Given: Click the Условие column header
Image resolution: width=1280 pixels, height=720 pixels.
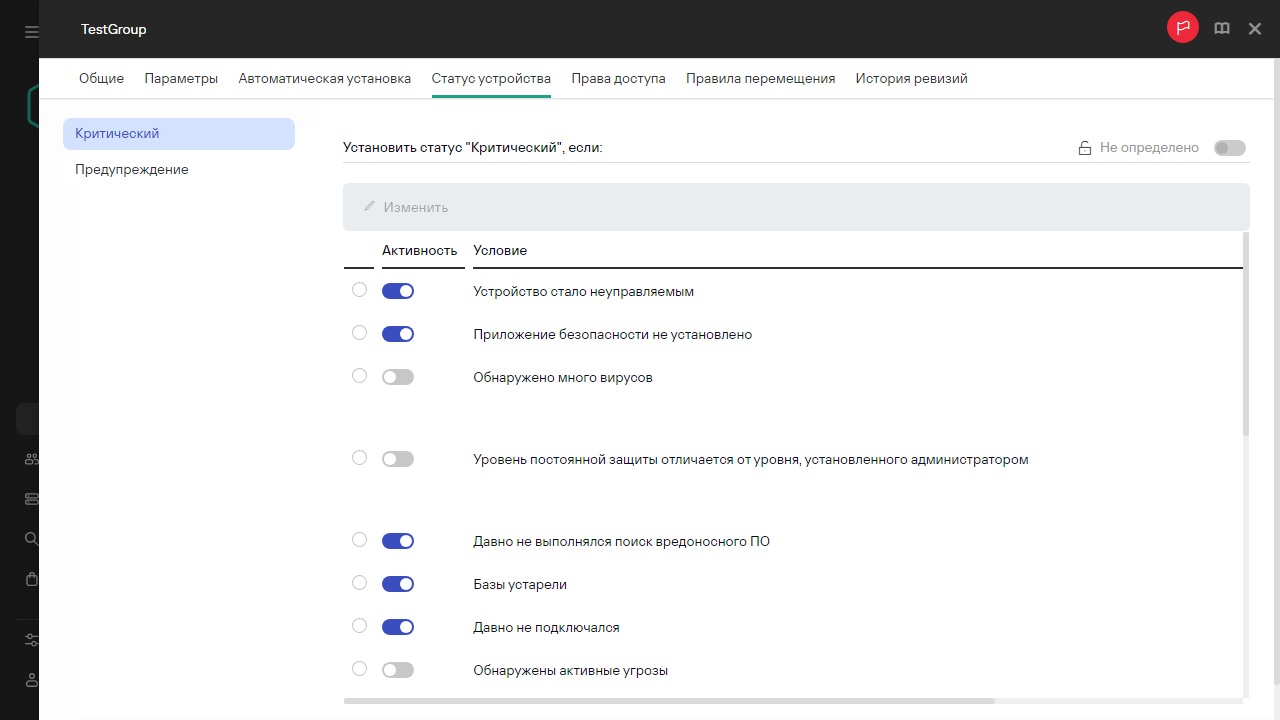Looking at the screenshot, I should point(500,250).
